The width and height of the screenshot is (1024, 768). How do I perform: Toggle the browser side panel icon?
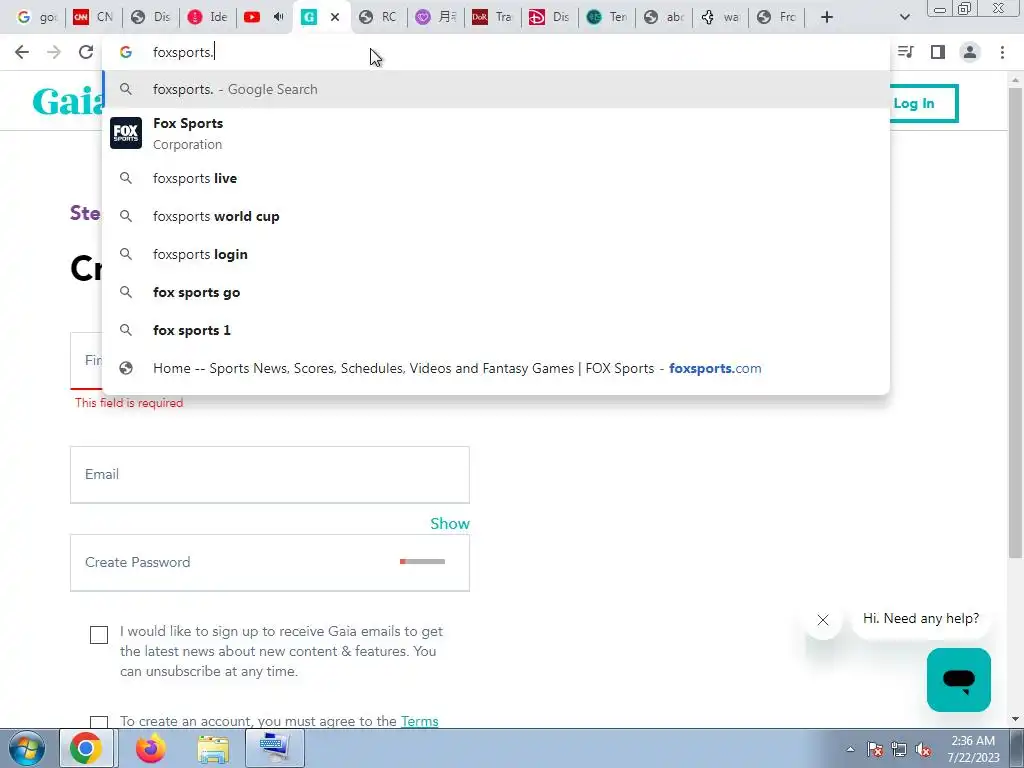click(938, 52)
